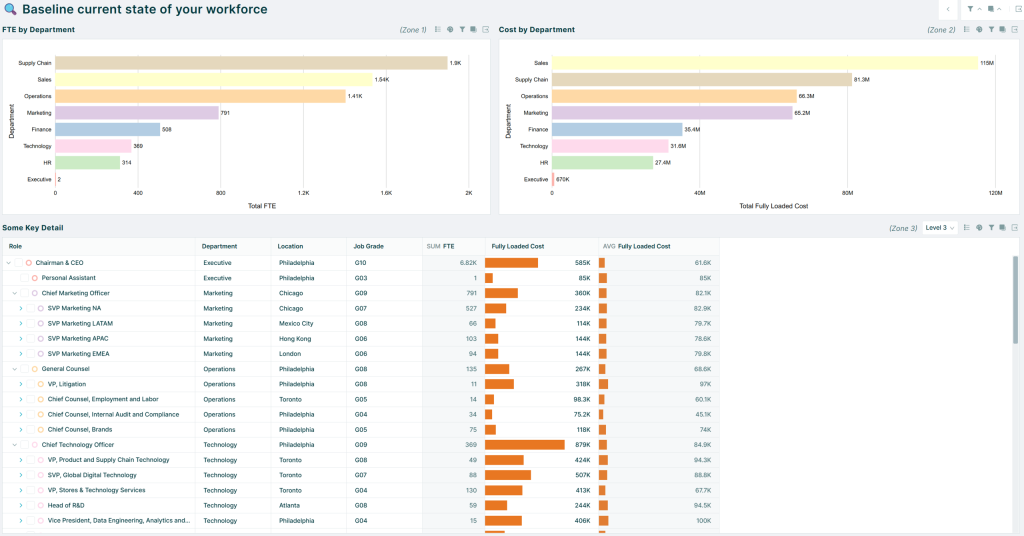
Task: Click 'Hong Kong' location cell
Action: (x=295, y=338)
